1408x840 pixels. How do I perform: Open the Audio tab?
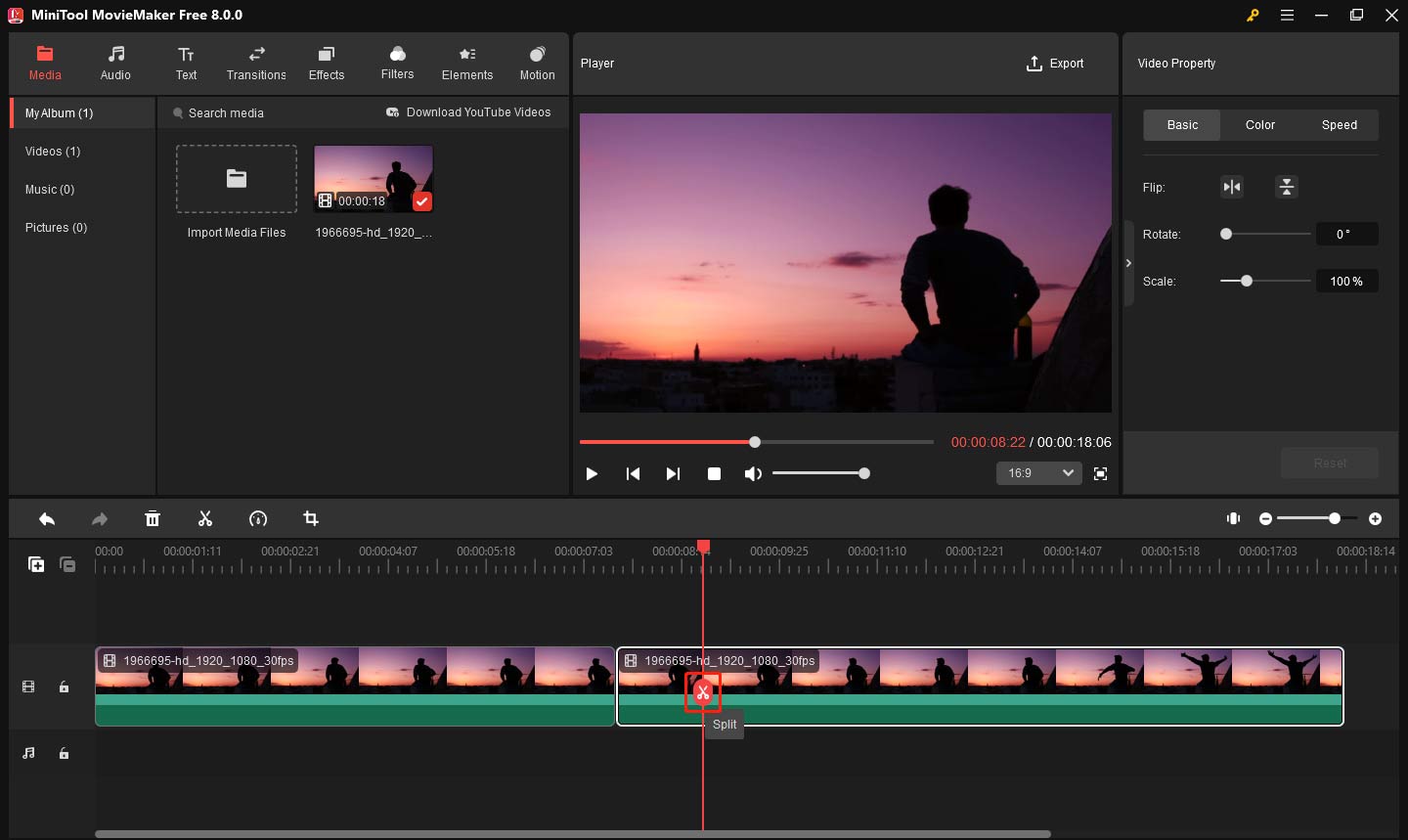pos(115,63)
